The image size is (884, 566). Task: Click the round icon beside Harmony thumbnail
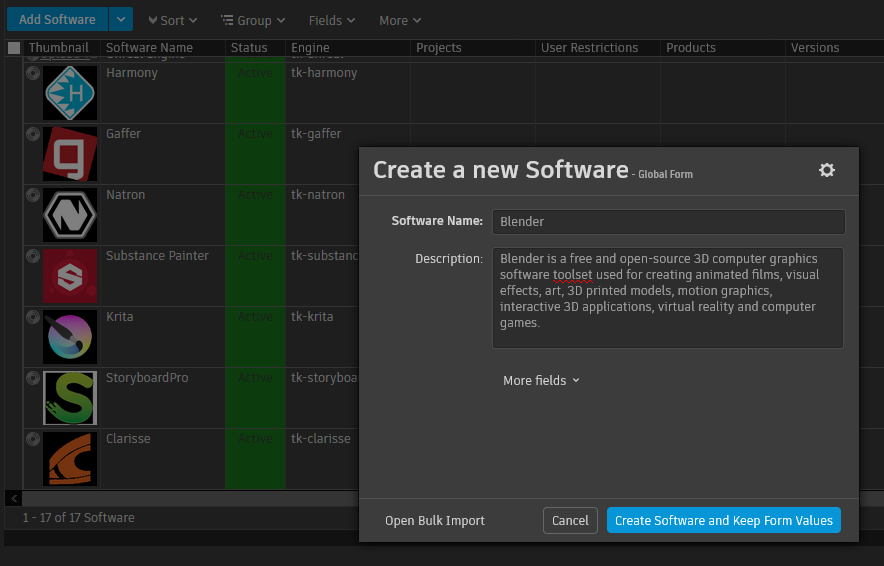pos(33,73)
